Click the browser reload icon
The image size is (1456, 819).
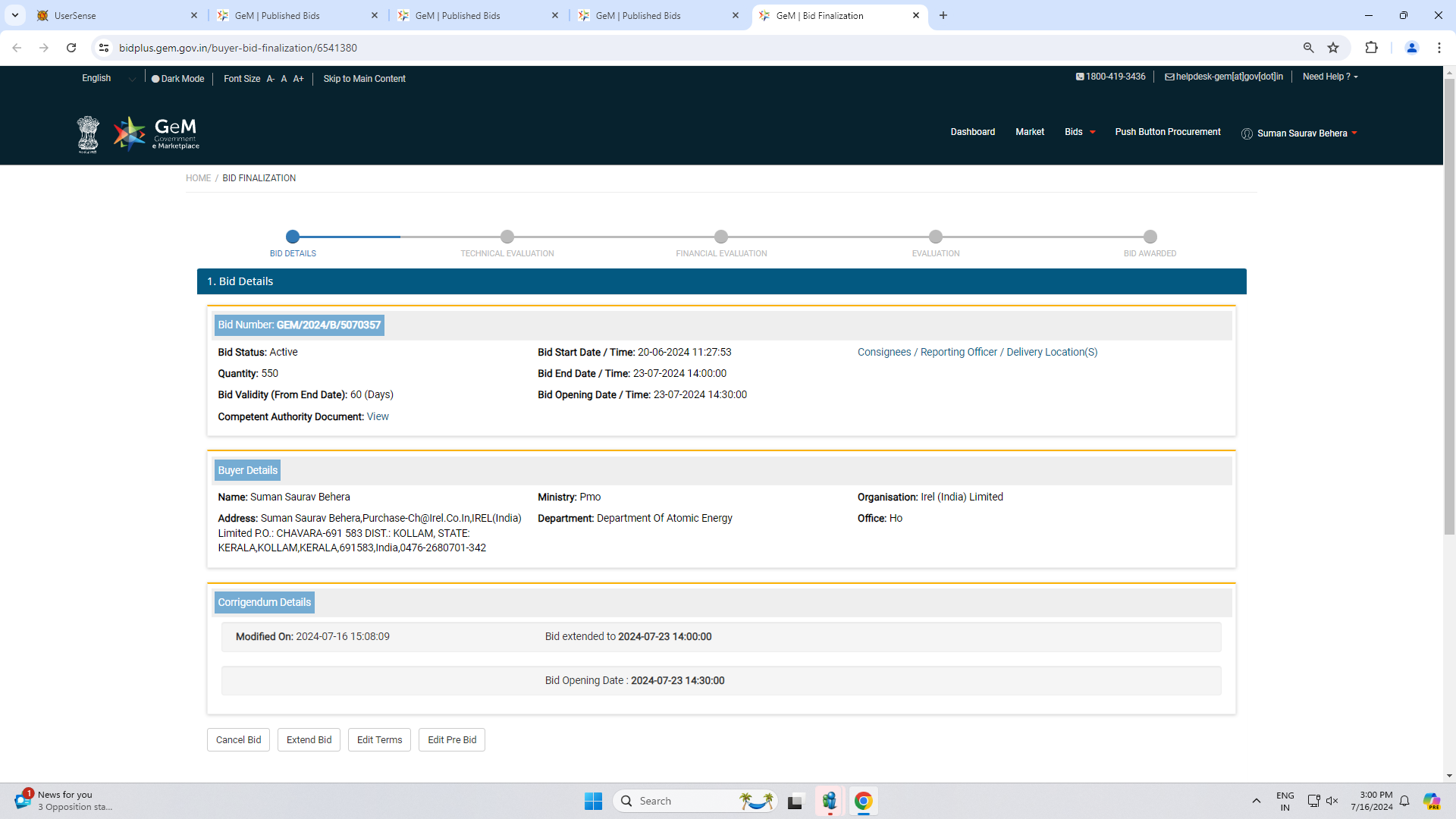click(x=71, y=48)
